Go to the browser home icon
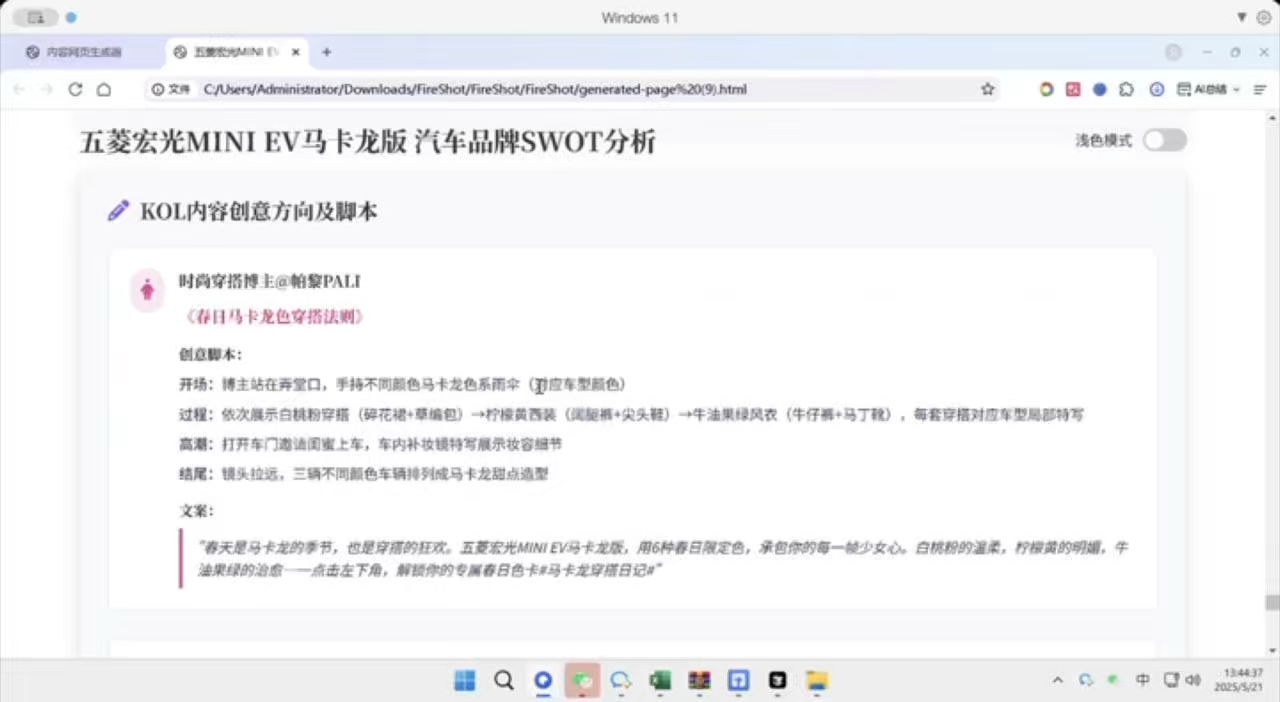Screen dimensions: 1280x702 point(103,89)
